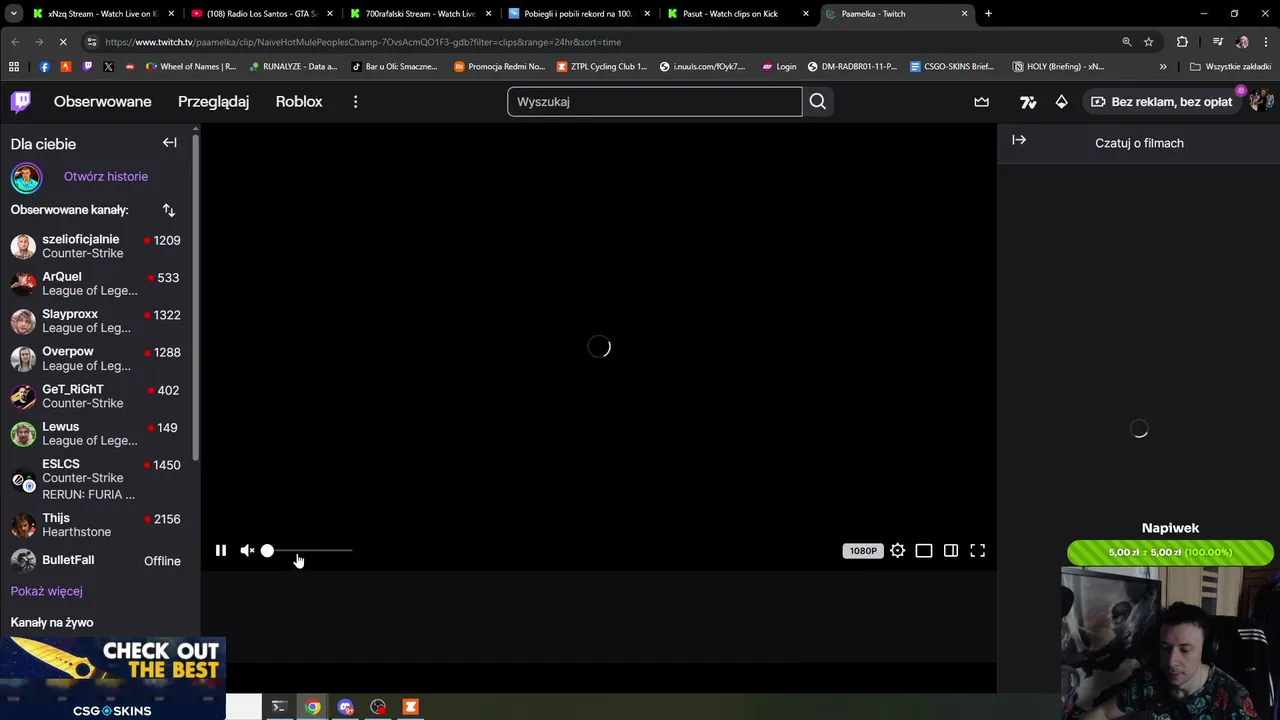Screen dimensions: 1280x720
Task: Open the zoom magnifier icon in address bar
Action: click(x=1126, y=42)
